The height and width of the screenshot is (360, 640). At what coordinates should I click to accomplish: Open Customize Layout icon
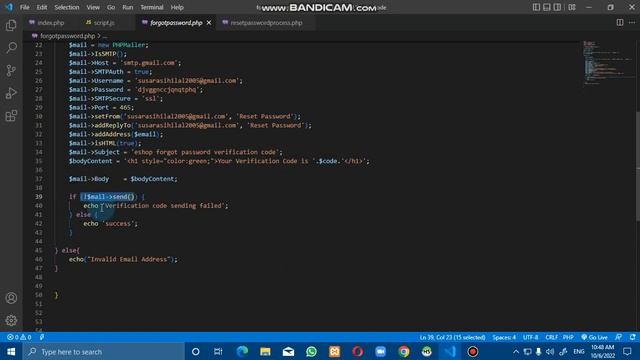point(572,7)
